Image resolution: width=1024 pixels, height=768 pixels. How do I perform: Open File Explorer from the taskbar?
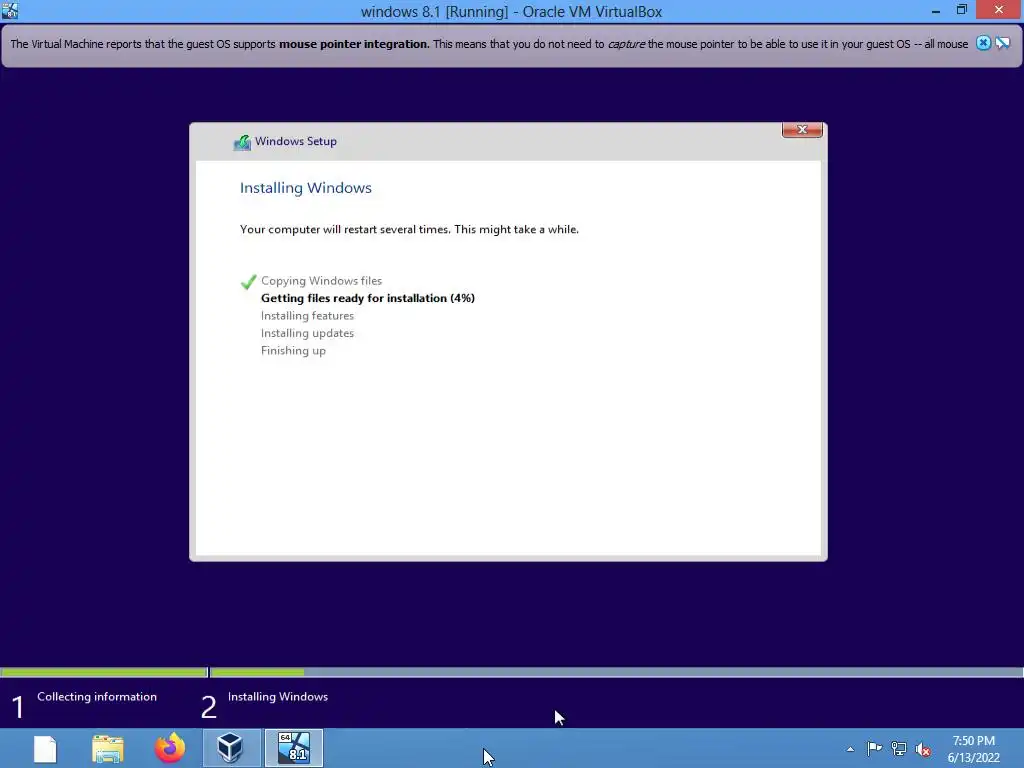[108, 748]
